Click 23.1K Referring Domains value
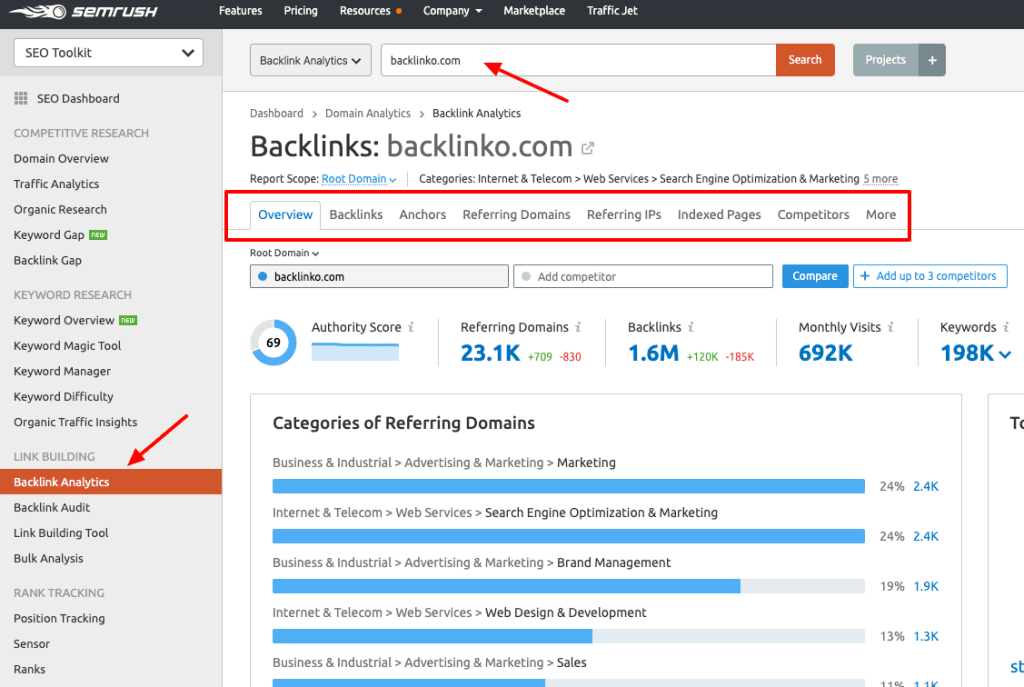Screen dimensions: 1024x687 pyautogui.click(x=490, y=353)
